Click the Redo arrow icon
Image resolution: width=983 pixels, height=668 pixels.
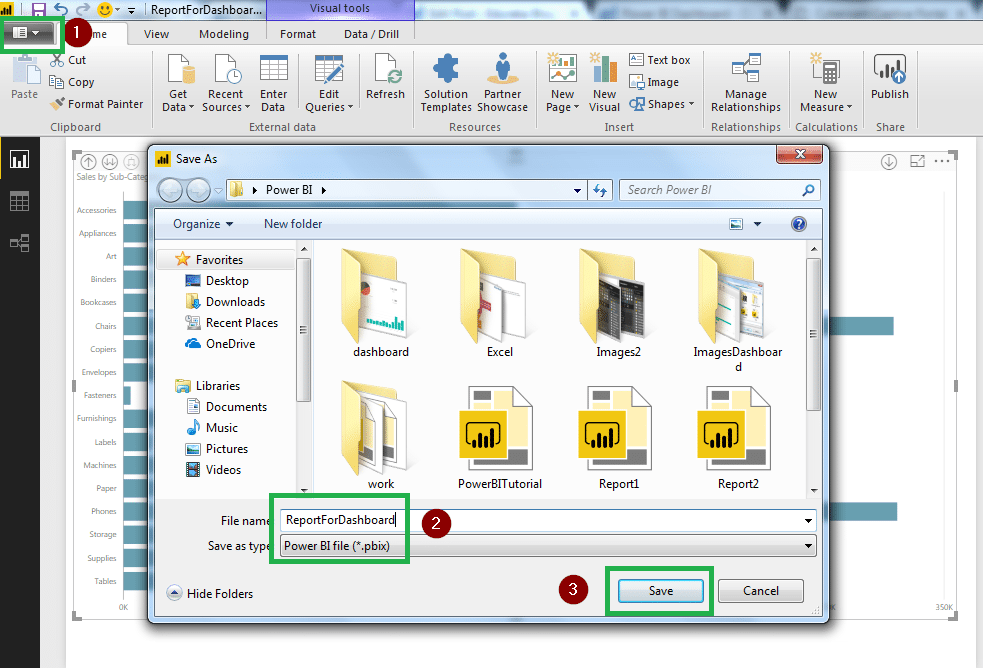[x=83, y=9]
